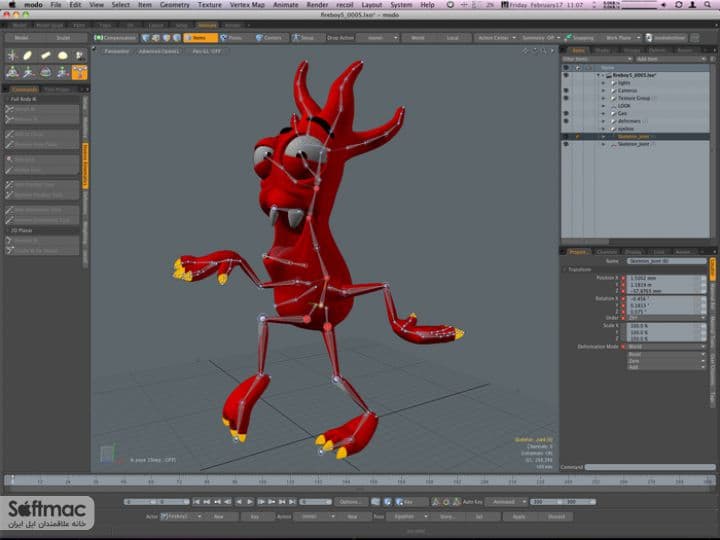Open the Animate menu
Screen dimensions: 720x540
(286, 5)
